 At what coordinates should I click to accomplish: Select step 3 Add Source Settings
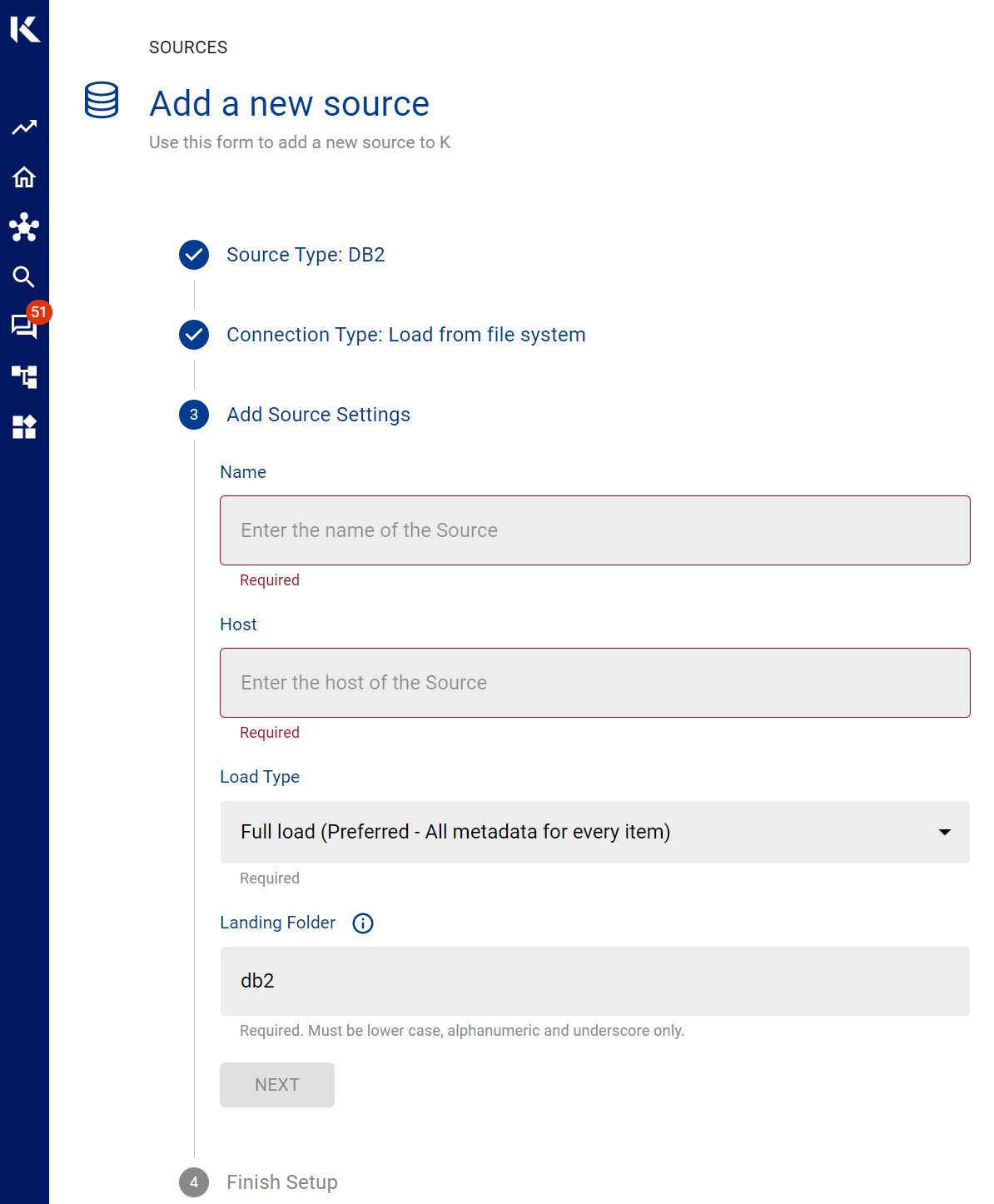click(318, 415)
